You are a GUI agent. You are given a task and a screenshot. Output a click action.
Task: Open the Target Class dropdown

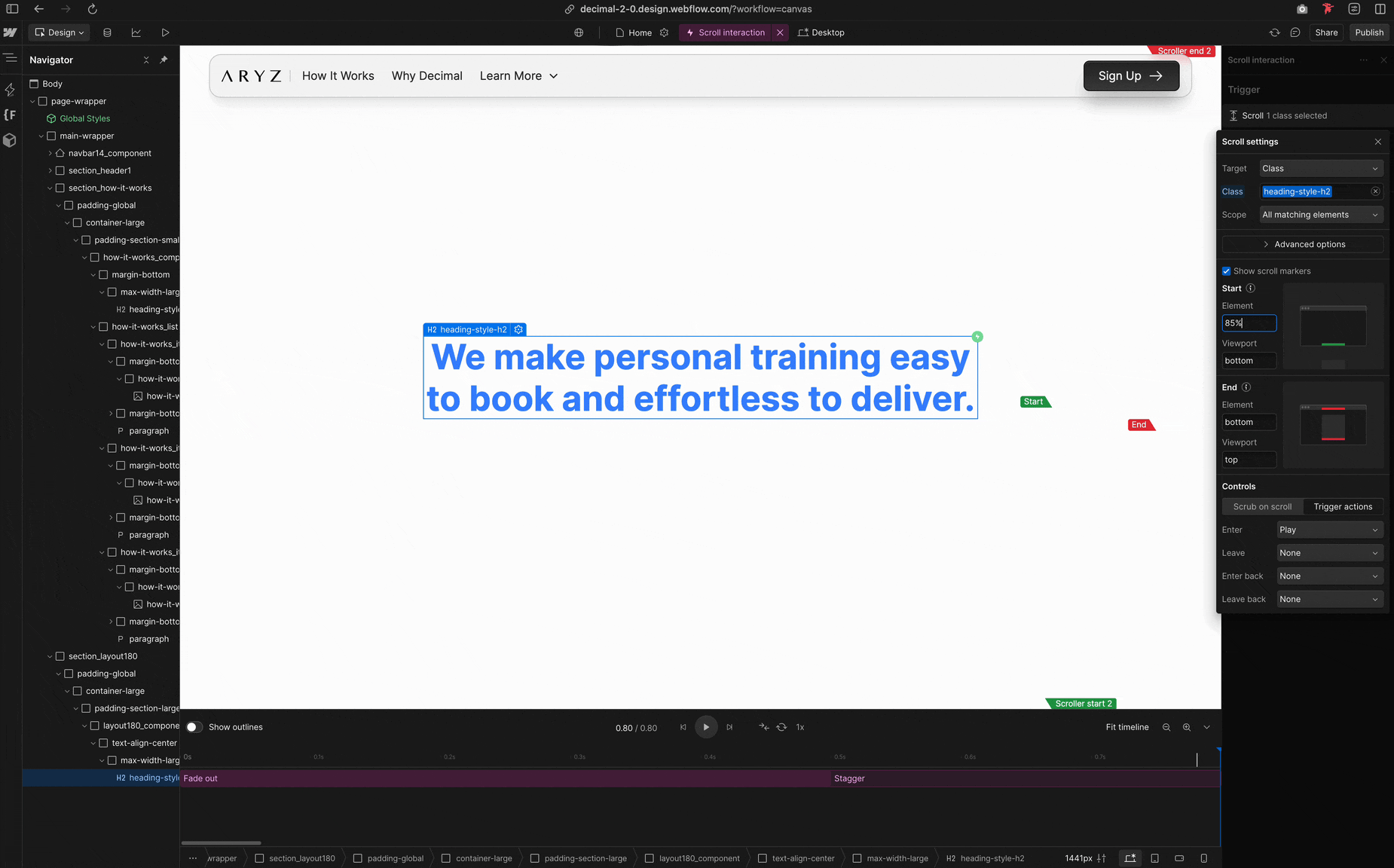(x=1321, y=169)
